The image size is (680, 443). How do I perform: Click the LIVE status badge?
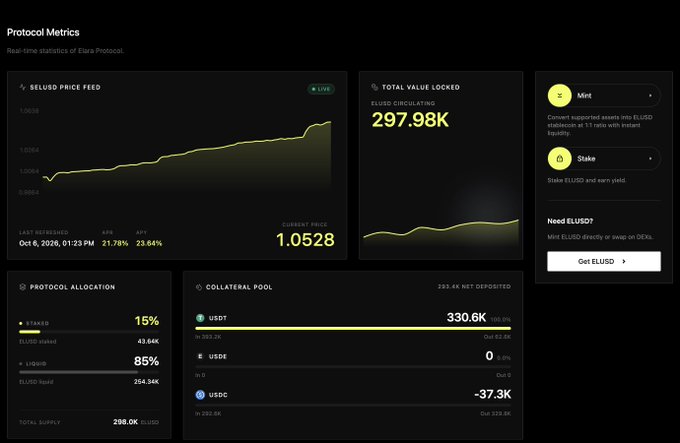[x=321, y=89]
